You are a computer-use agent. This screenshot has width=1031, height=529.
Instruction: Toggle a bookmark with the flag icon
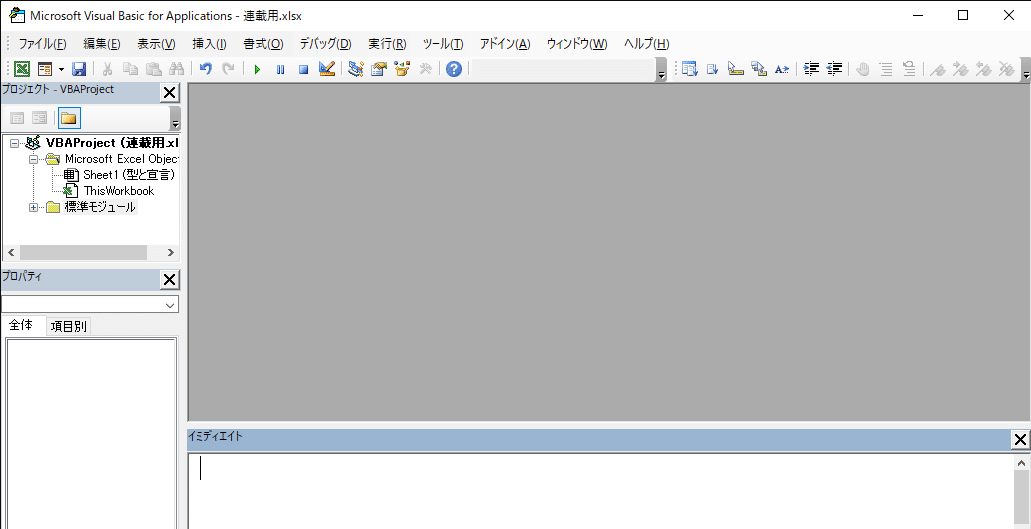(938, 69)
